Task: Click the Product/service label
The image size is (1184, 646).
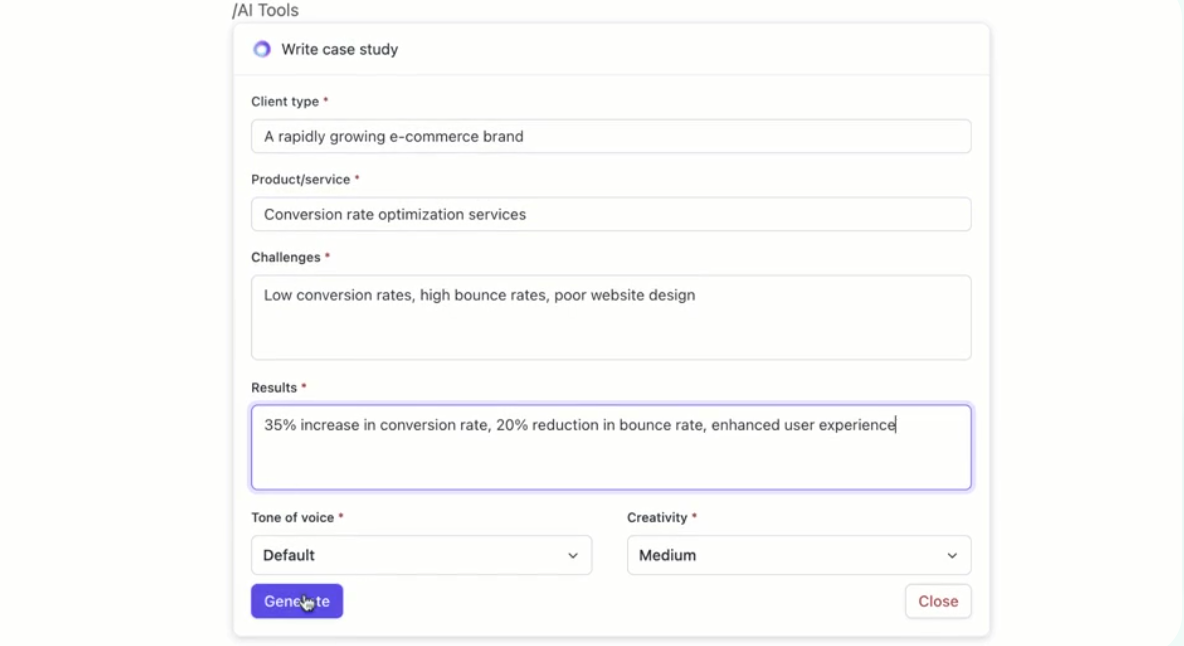Action: 301,179
